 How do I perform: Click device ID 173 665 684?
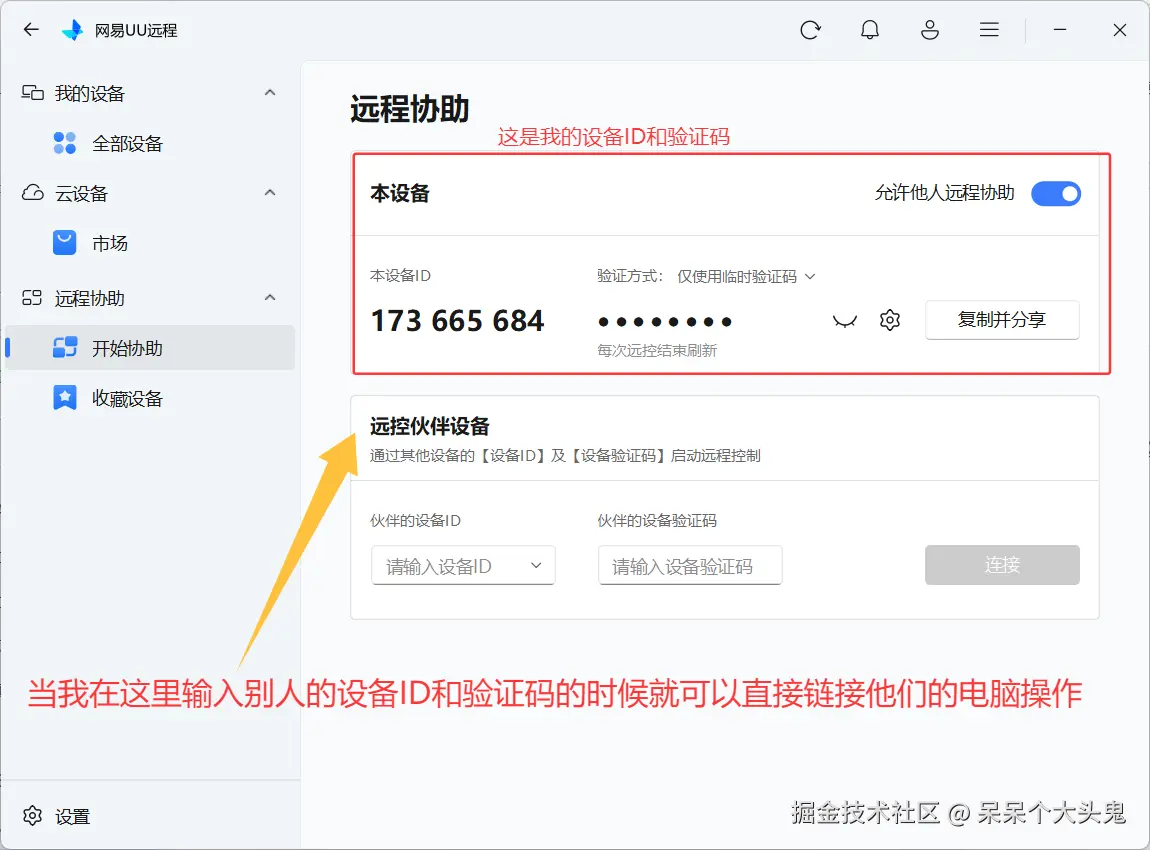point(458,320)
